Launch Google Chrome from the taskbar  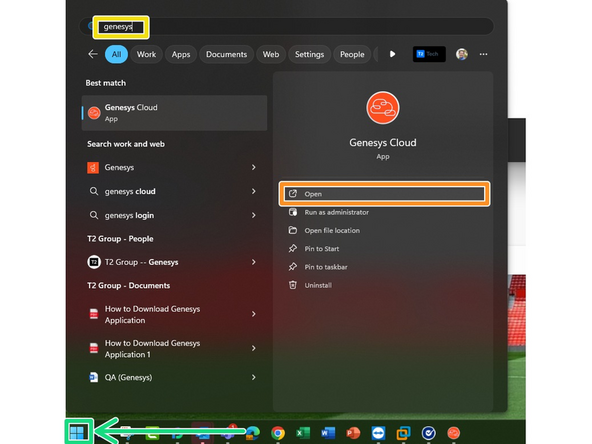click(x=278, y=433)
